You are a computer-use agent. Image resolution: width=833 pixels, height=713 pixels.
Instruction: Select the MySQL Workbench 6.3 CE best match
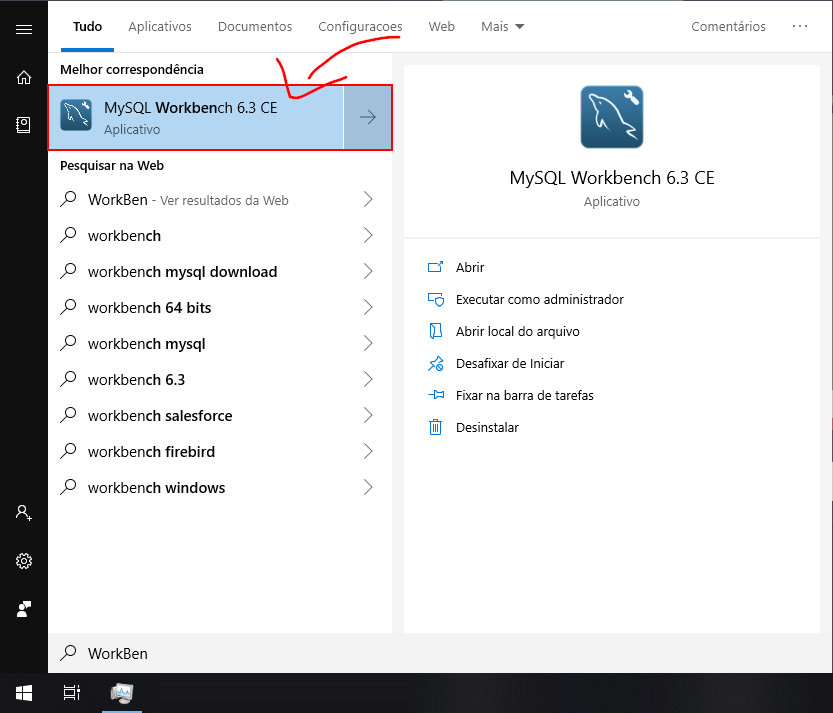pyautogui.click(x=196, y=117)
